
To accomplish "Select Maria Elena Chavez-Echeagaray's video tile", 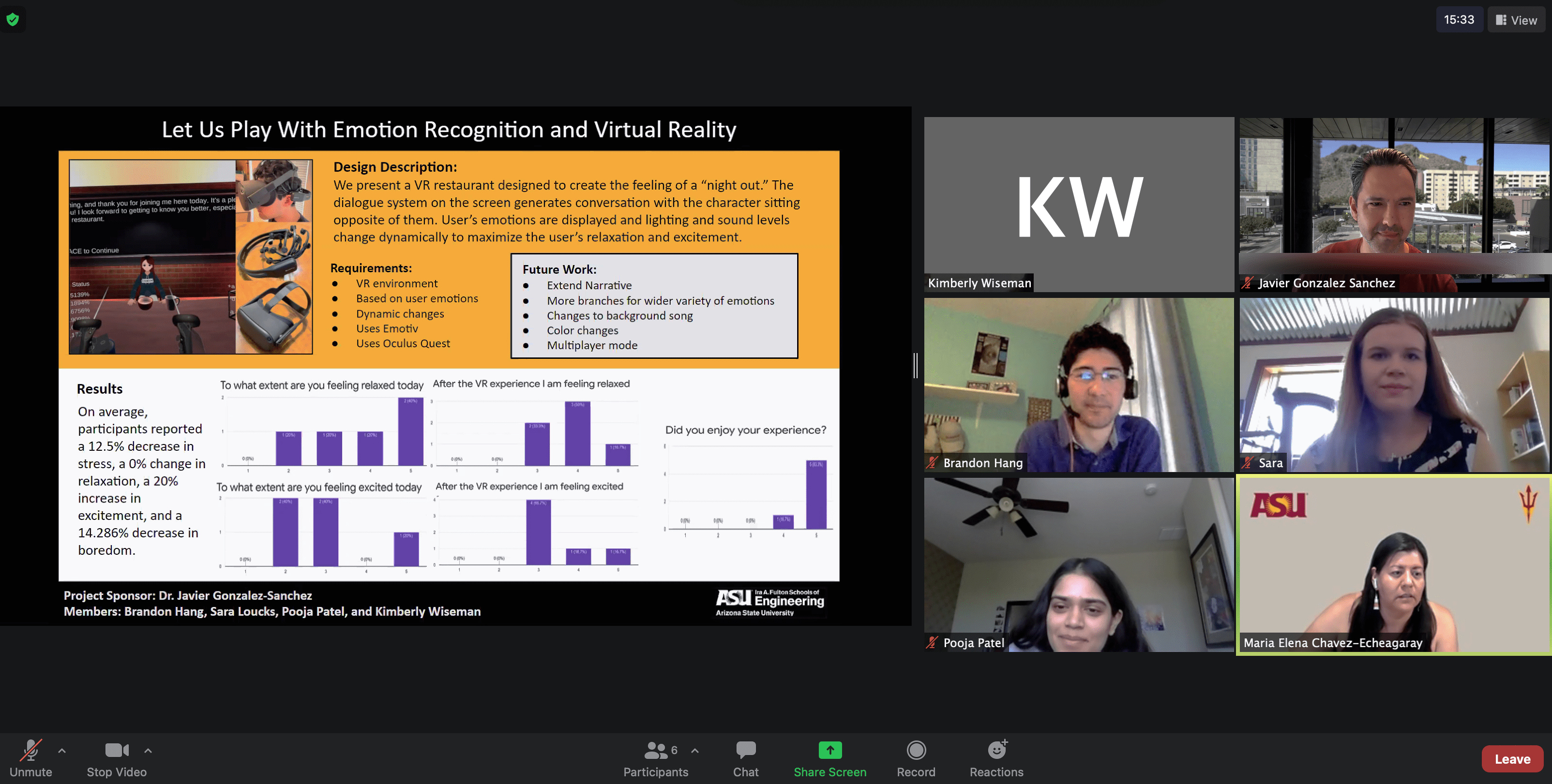I will [1393, 565].
